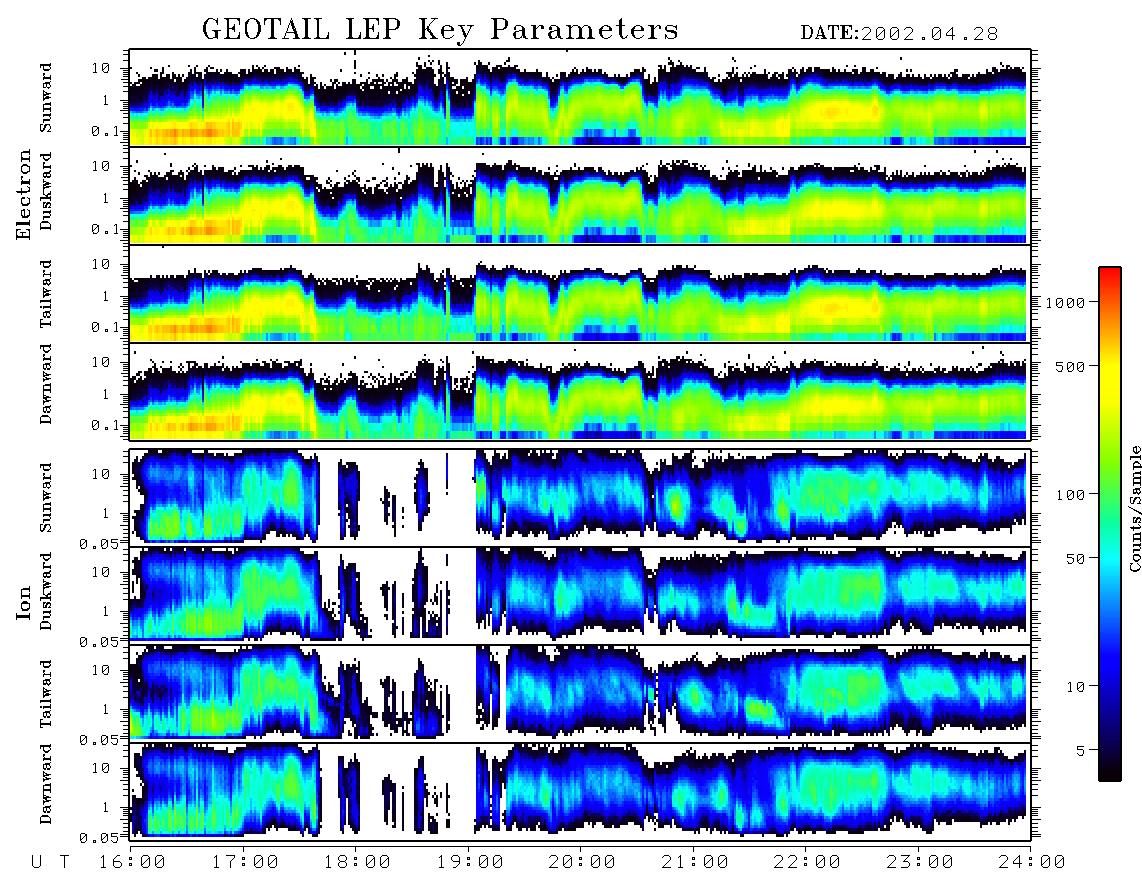The height and width of the screenshot is (880, 1142).
Task: Select the "DATE:2002.04.28" date text
Action: coord(899,34)
